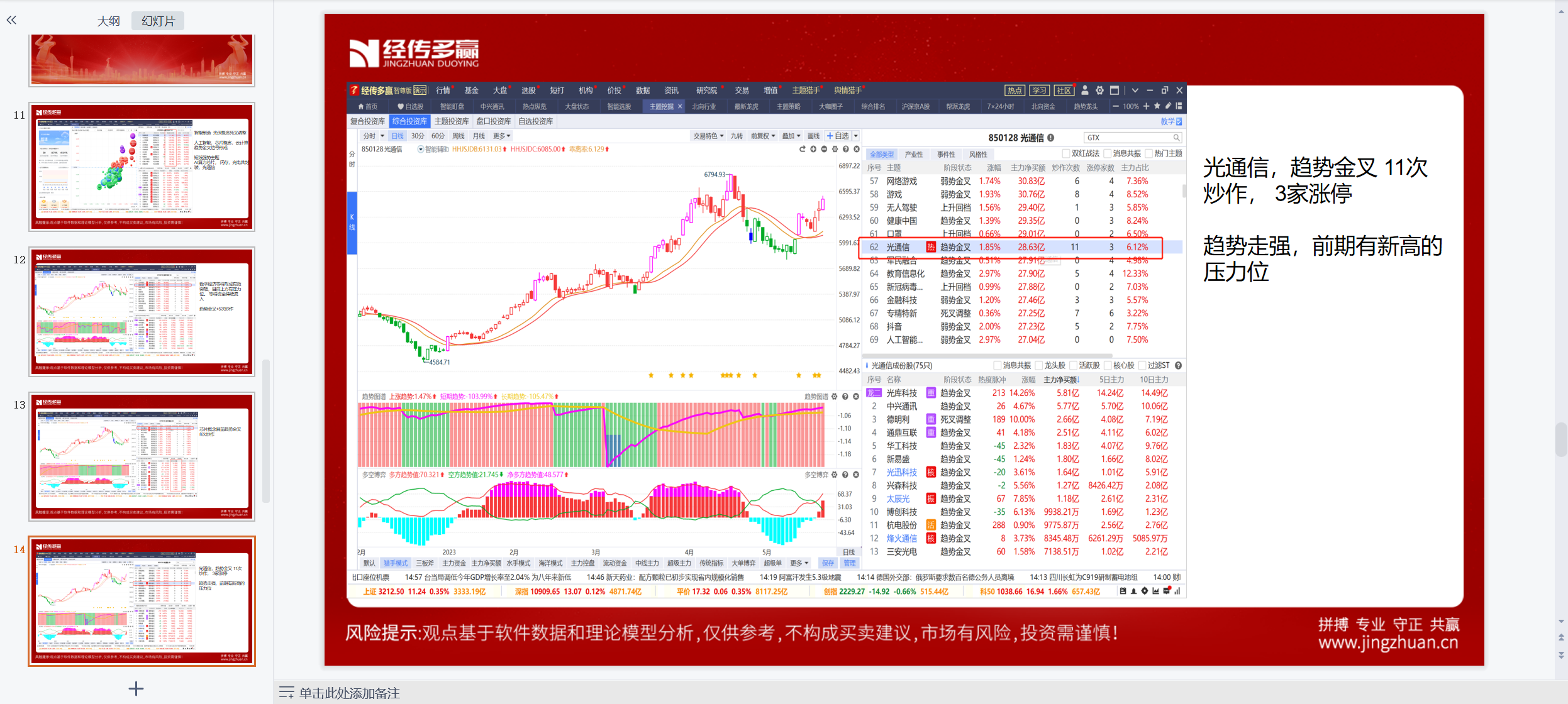1568x704 pixels.
Task: Open the 交易特色 dropdown
Action: [708, 136]
